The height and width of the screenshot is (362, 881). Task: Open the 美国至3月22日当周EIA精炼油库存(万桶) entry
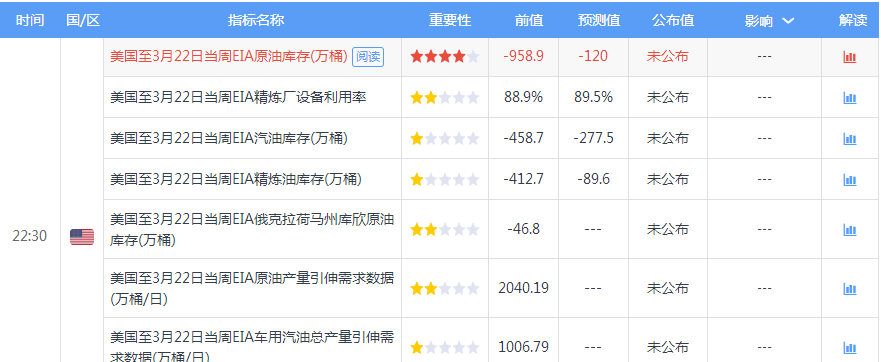tap(236, 179)
